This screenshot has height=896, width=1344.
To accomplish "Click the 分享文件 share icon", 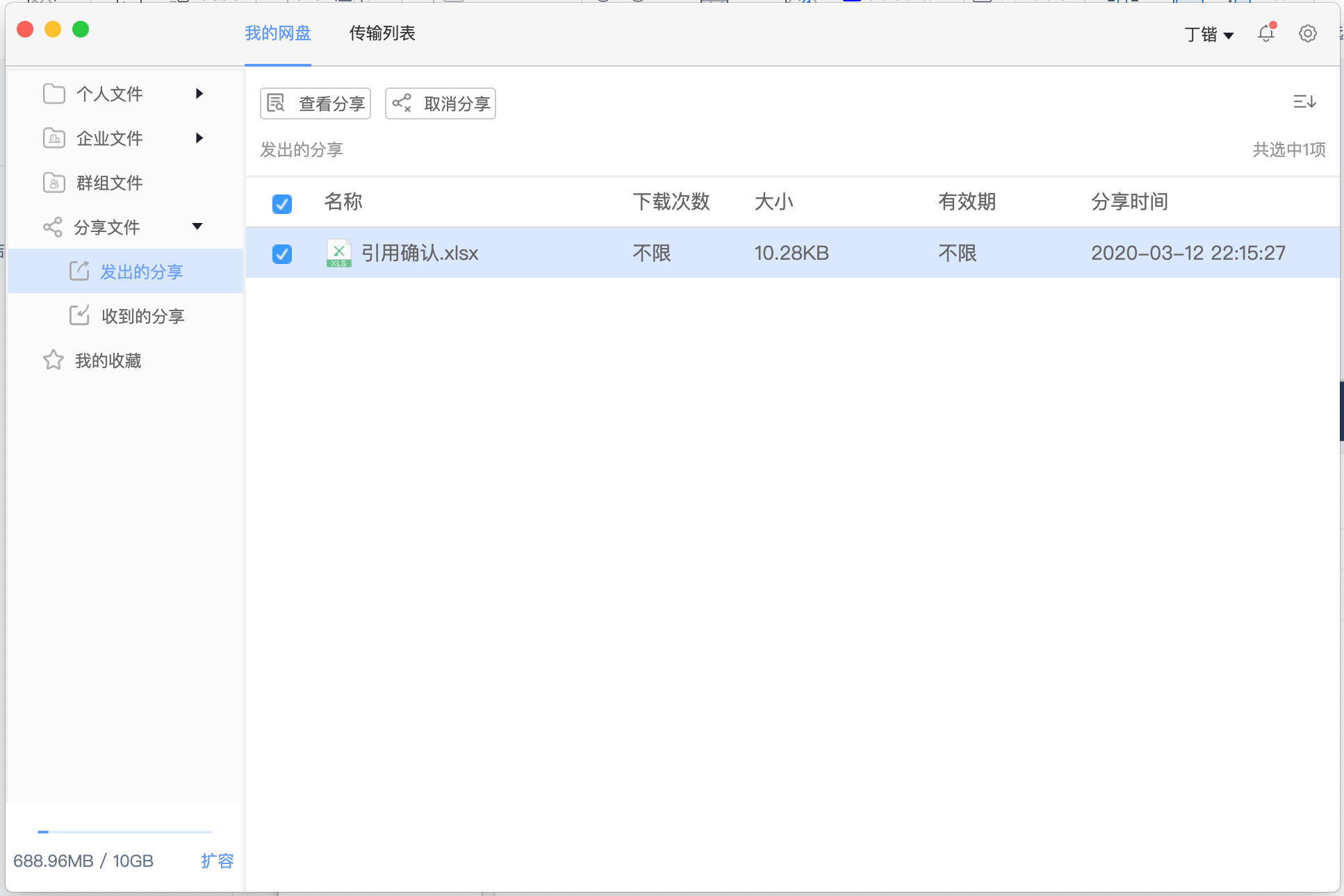I will 53,227.
